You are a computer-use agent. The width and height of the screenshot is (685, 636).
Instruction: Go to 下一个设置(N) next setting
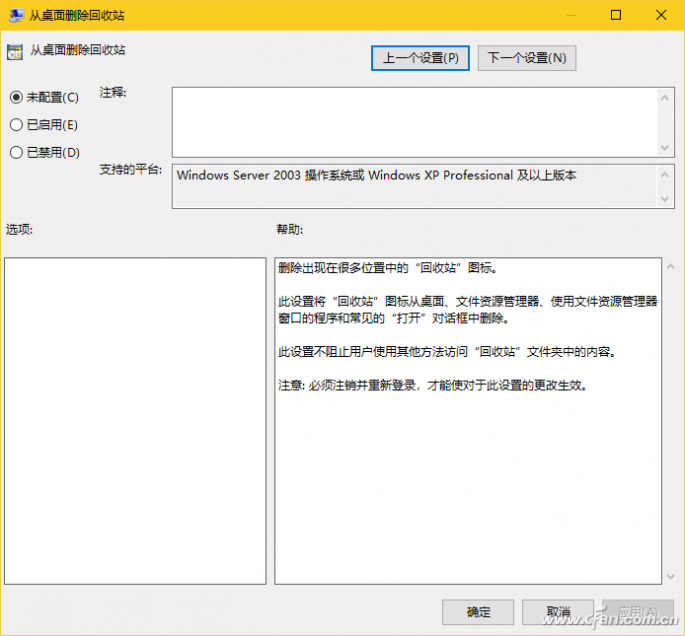(x=527, y=58)
